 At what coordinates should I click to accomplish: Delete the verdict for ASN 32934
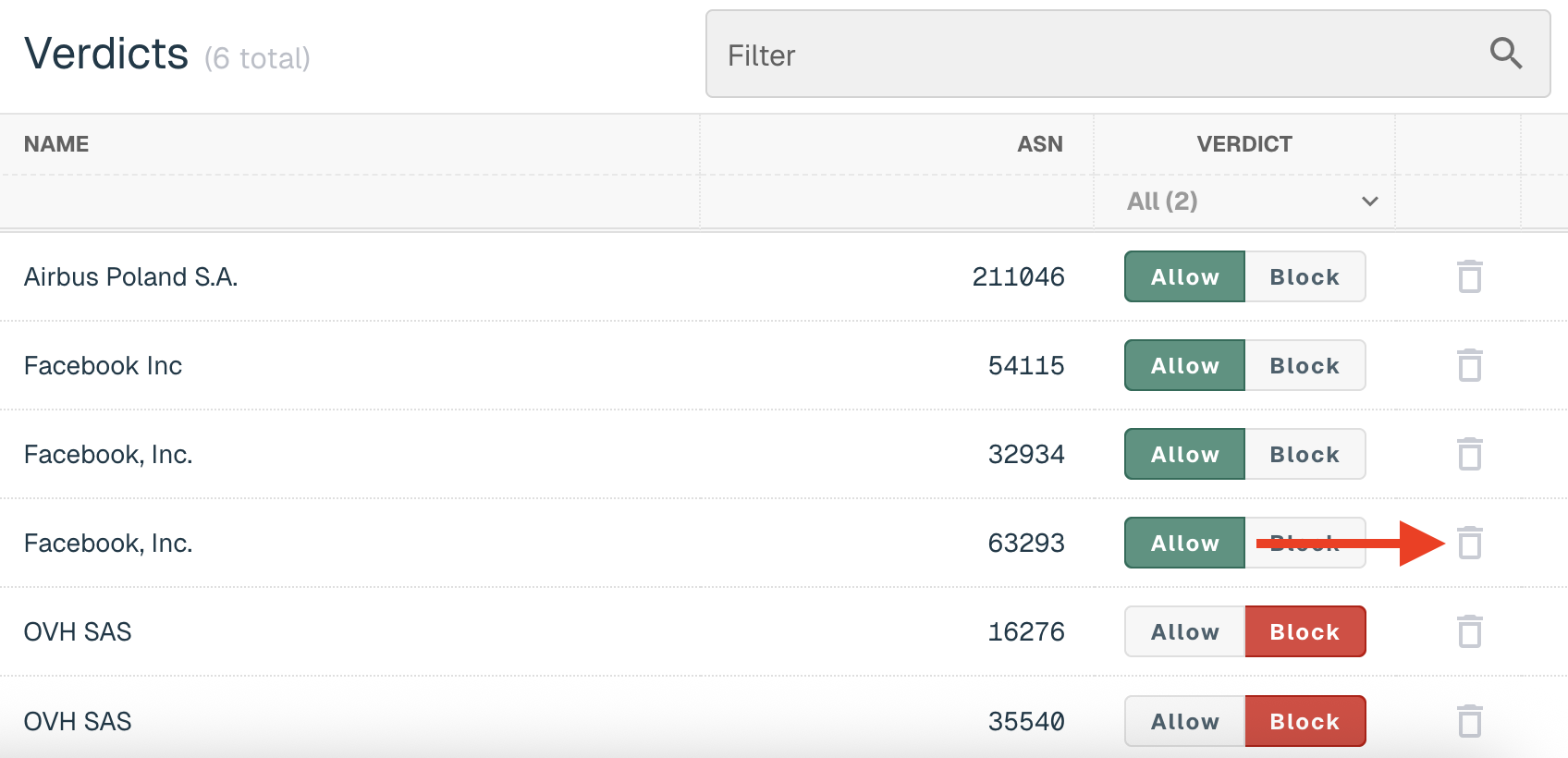(1470, 454)
